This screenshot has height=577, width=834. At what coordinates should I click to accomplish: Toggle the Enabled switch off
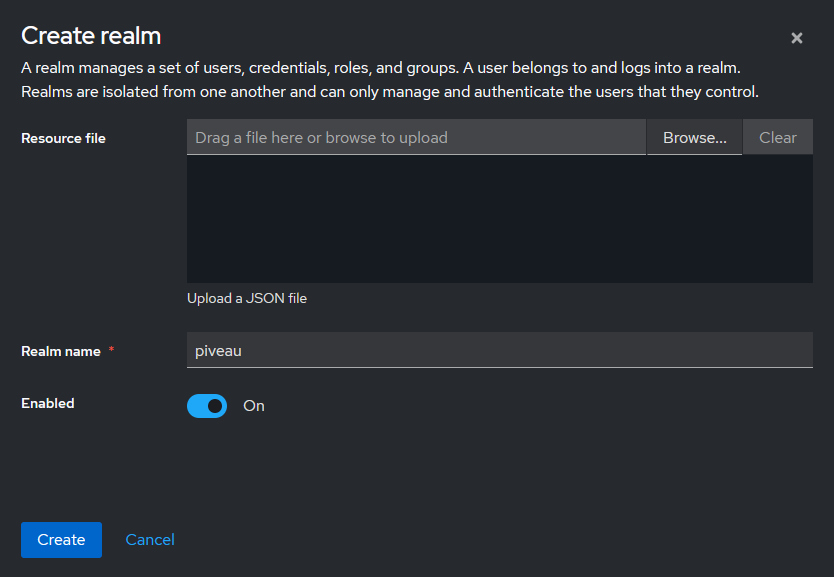[x=207, y=406]
